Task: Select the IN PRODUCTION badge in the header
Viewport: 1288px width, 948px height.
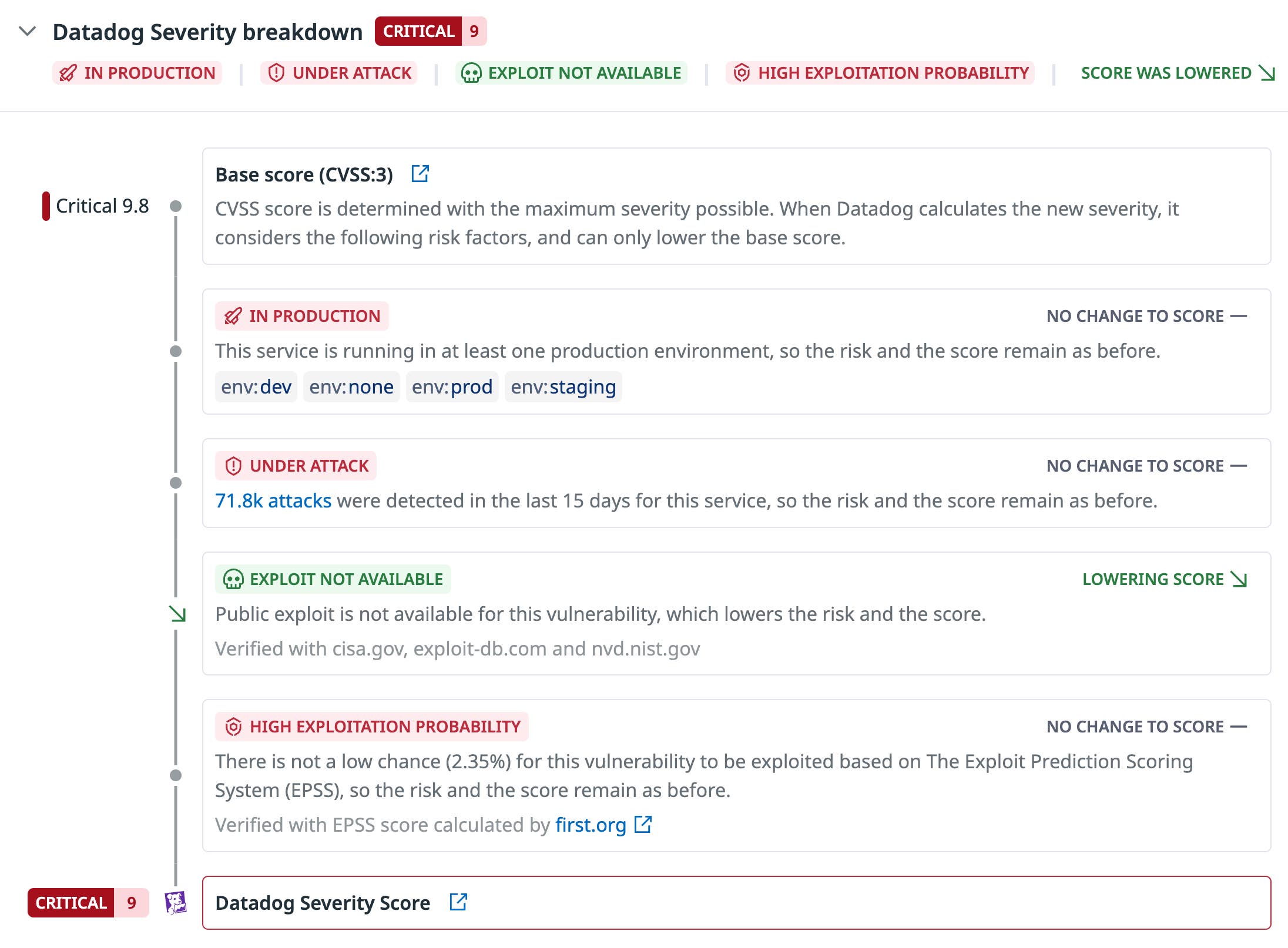Action: pyautogui.click(x=137, y=73)
